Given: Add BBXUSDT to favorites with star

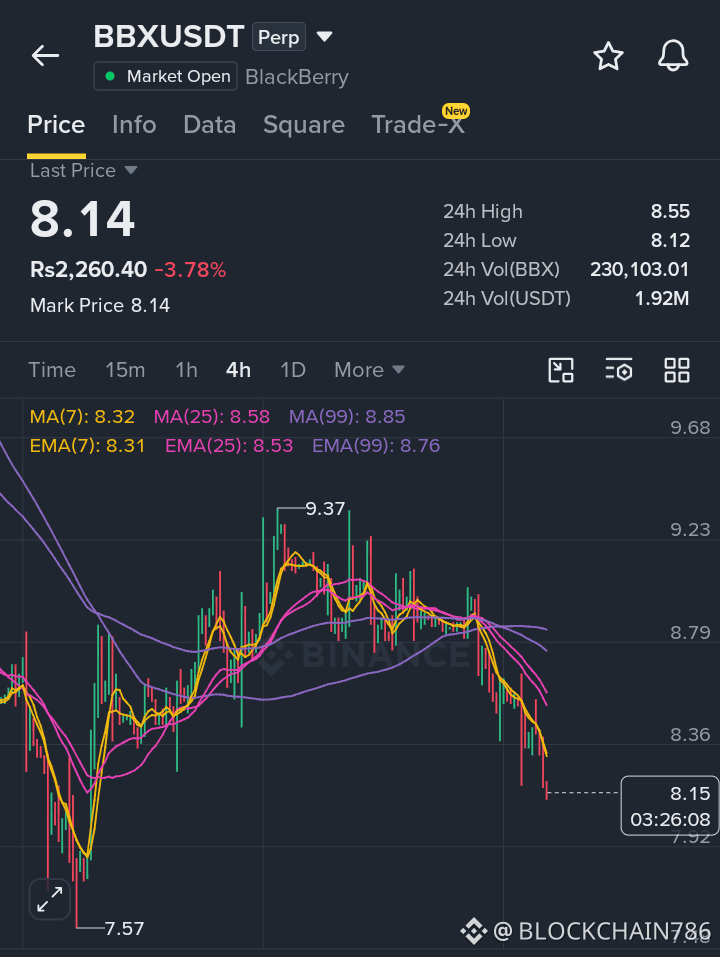Looking at the screenshot, I should click(x=608, y=56).
